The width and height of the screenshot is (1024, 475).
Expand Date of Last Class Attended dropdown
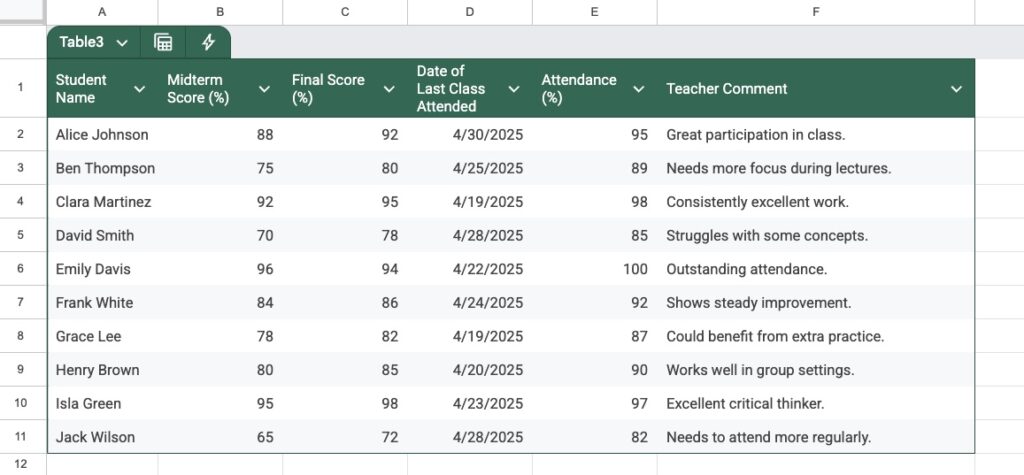pyautogui.click(x=514, y=89)
